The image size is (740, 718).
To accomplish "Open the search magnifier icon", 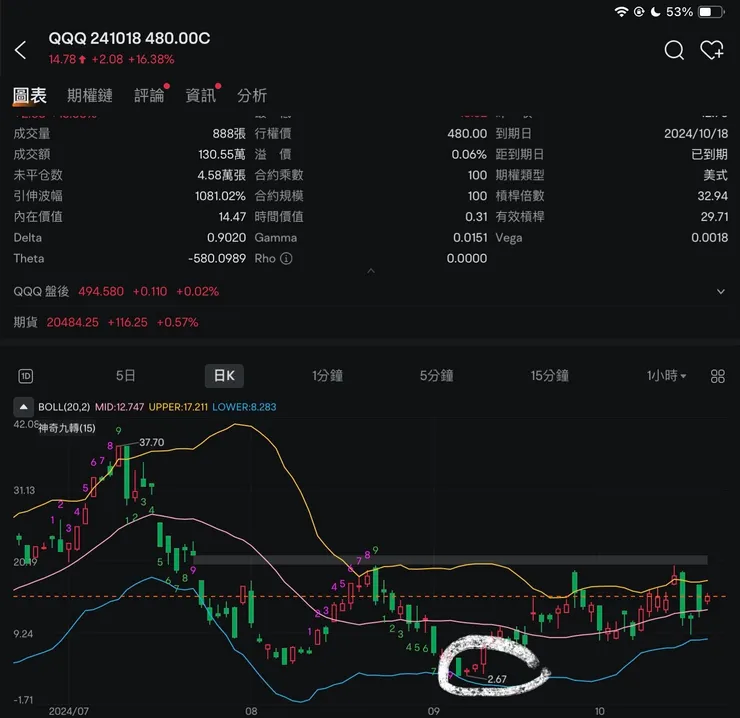I will click(x=674, y=50).
